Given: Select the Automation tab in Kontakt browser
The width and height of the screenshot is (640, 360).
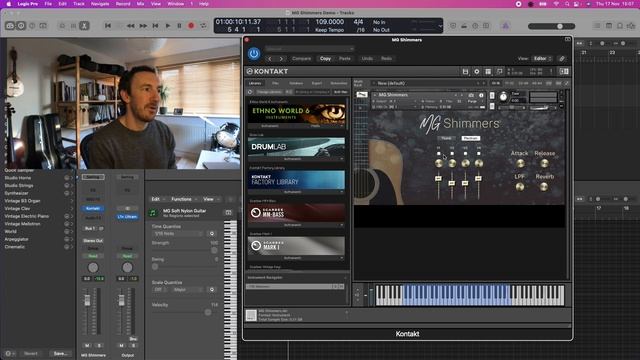Looking at the screenshot, I should (339, 83).
